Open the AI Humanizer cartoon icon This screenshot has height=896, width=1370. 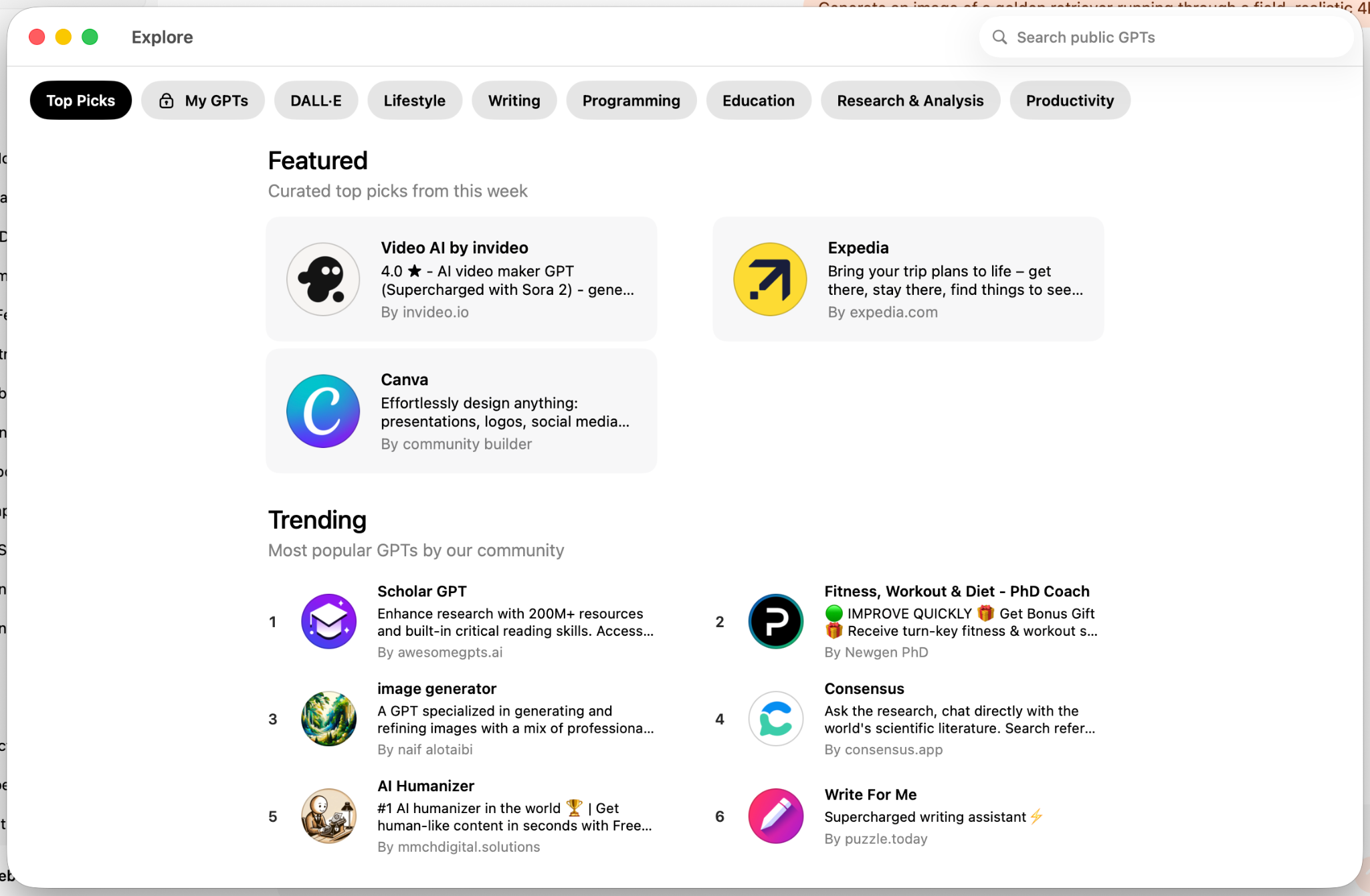click(328, 816)
